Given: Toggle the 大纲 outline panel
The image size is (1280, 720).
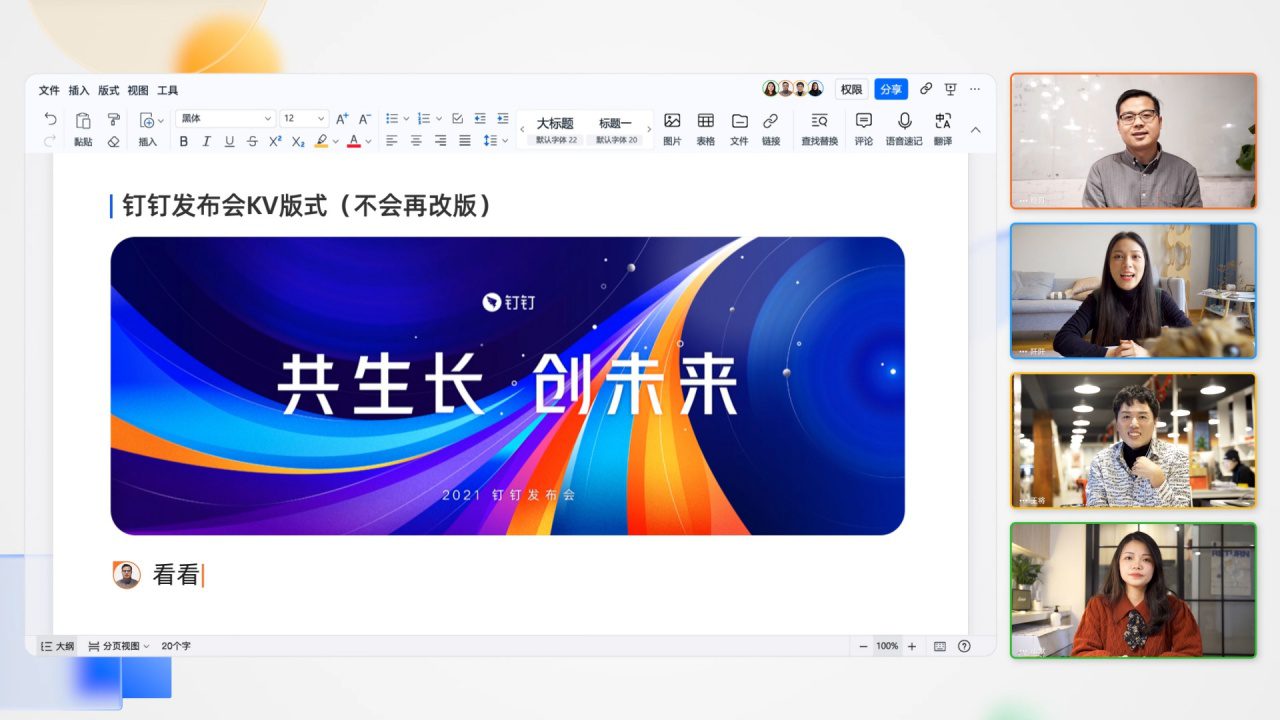Looking at the screenshot, I should (x=57, y=646).
